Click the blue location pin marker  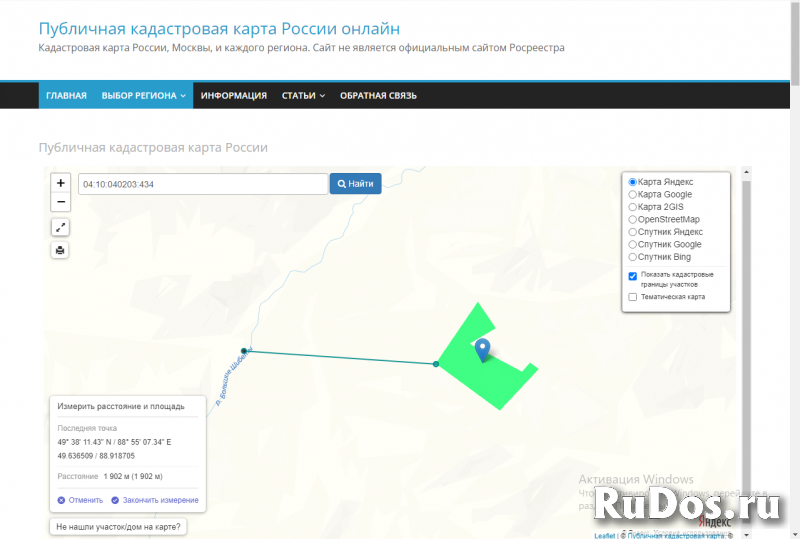click(x=482, y=351)
